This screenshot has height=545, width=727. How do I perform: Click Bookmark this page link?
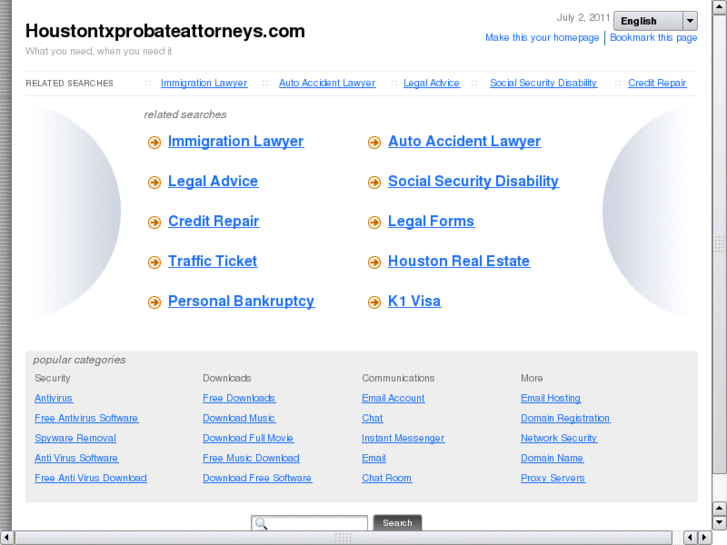tap(653, 38)
